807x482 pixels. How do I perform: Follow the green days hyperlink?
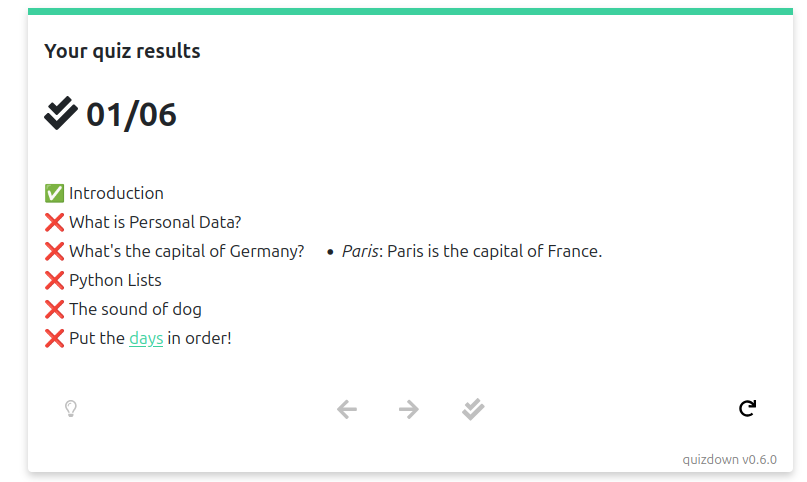point(146,338)
